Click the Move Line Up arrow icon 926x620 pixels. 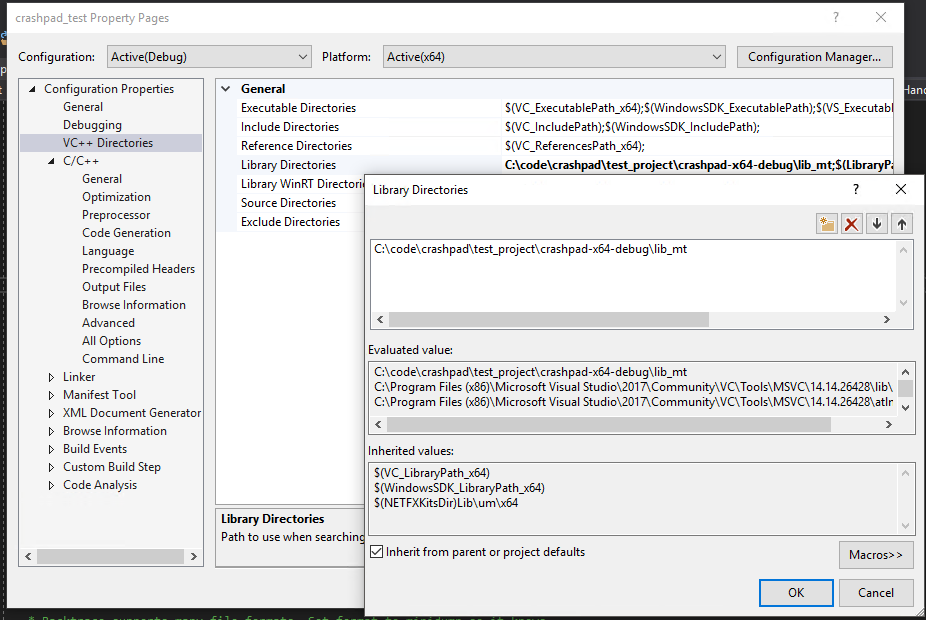click(902, 224)
